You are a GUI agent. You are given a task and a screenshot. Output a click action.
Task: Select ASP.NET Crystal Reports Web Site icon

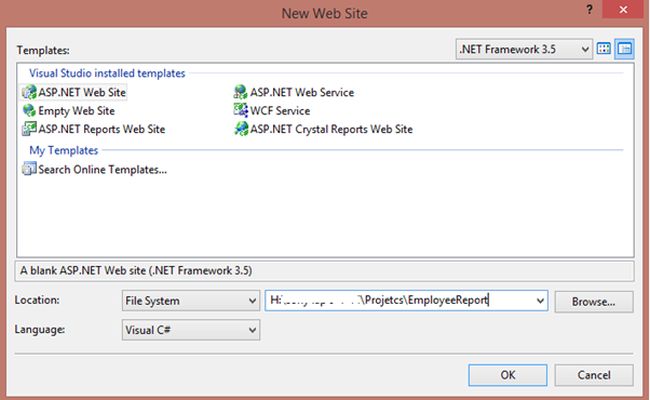[240, 129]
